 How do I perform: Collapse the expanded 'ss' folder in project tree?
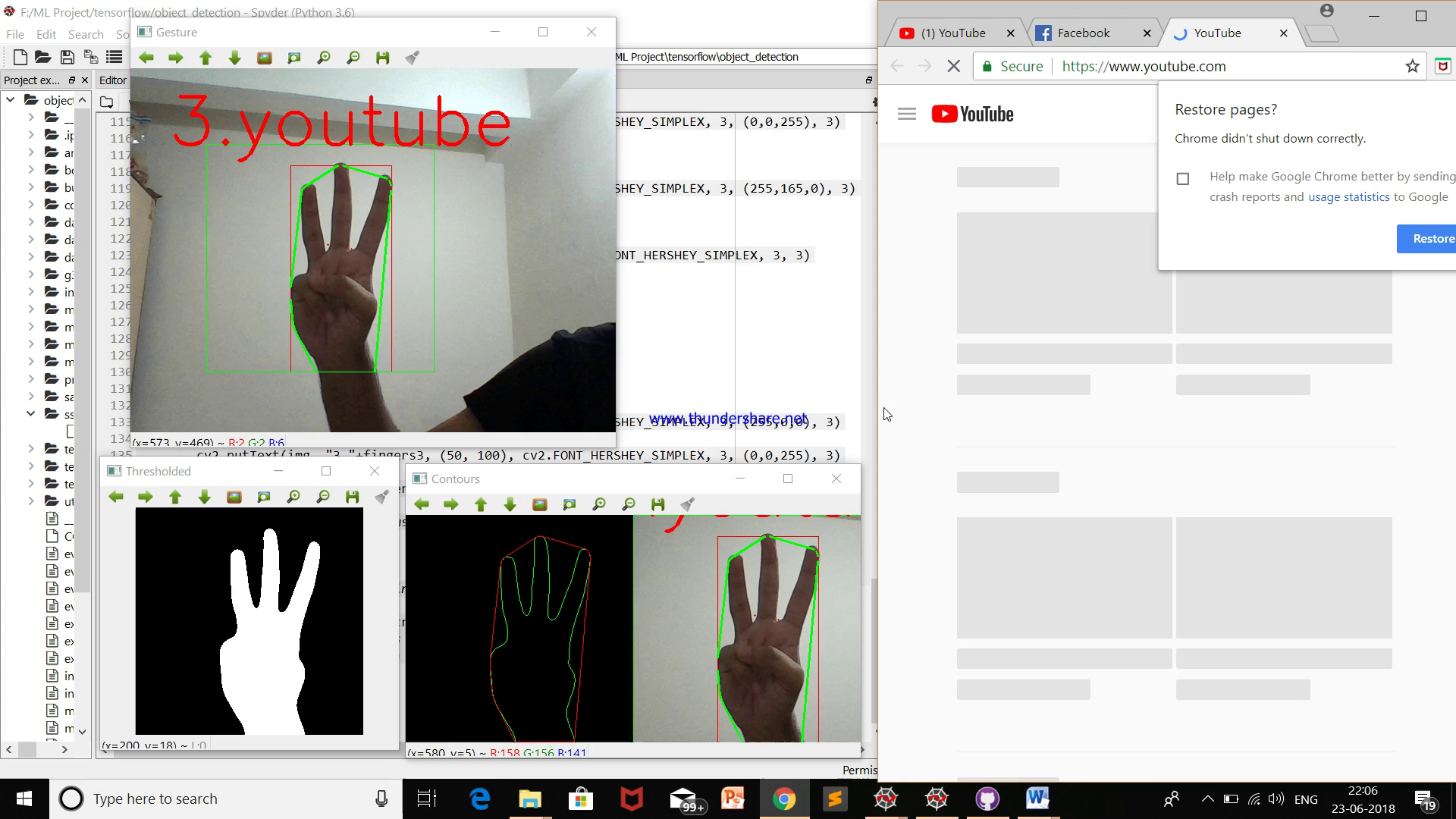31,414
